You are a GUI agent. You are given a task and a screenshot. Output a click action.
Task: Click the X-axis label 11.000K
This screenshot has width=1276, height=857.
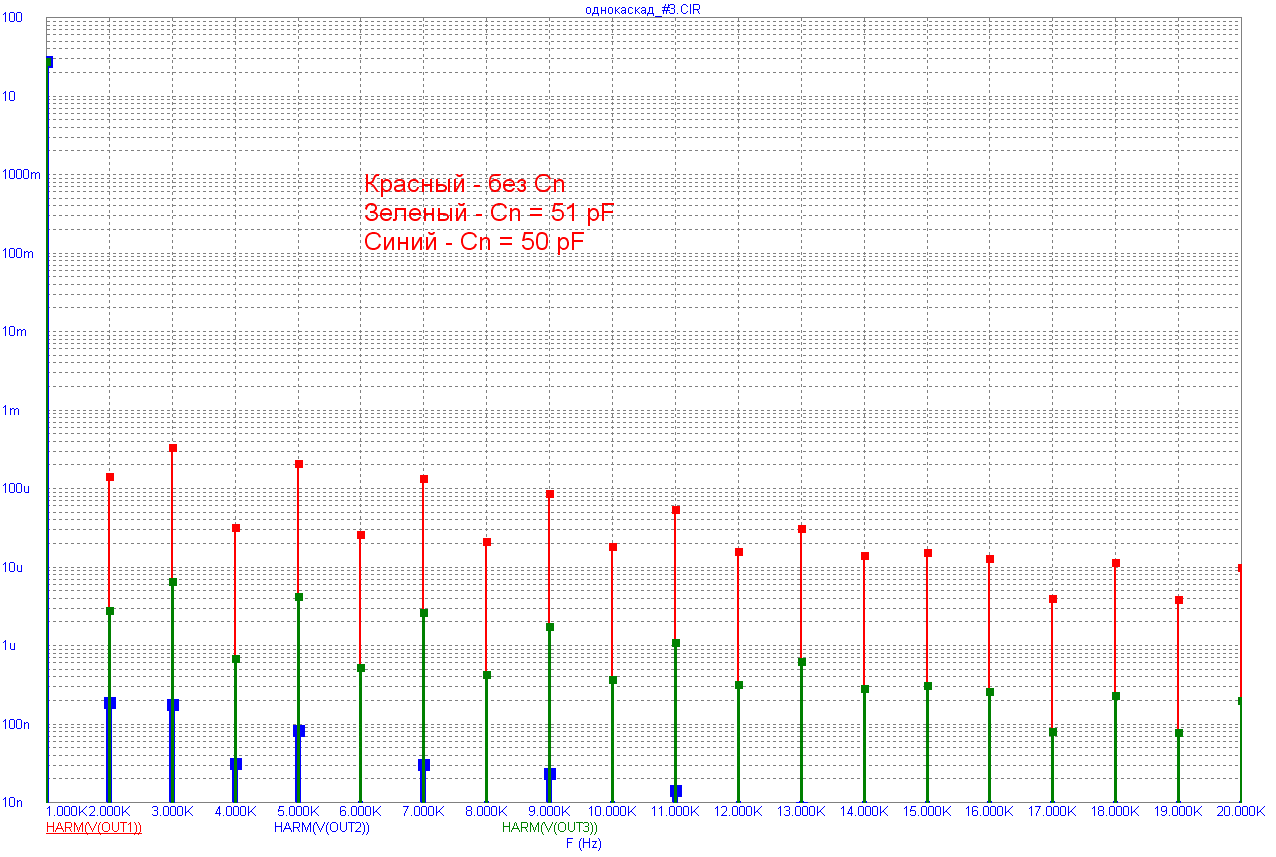[x=675, y=811]
